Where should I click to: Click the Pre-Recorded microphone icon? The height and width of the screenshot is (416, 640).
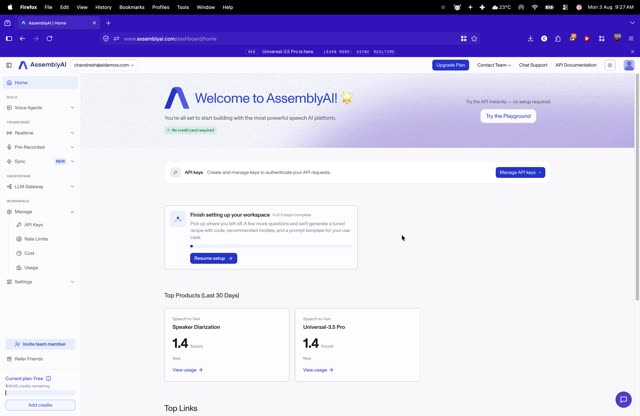9,147
